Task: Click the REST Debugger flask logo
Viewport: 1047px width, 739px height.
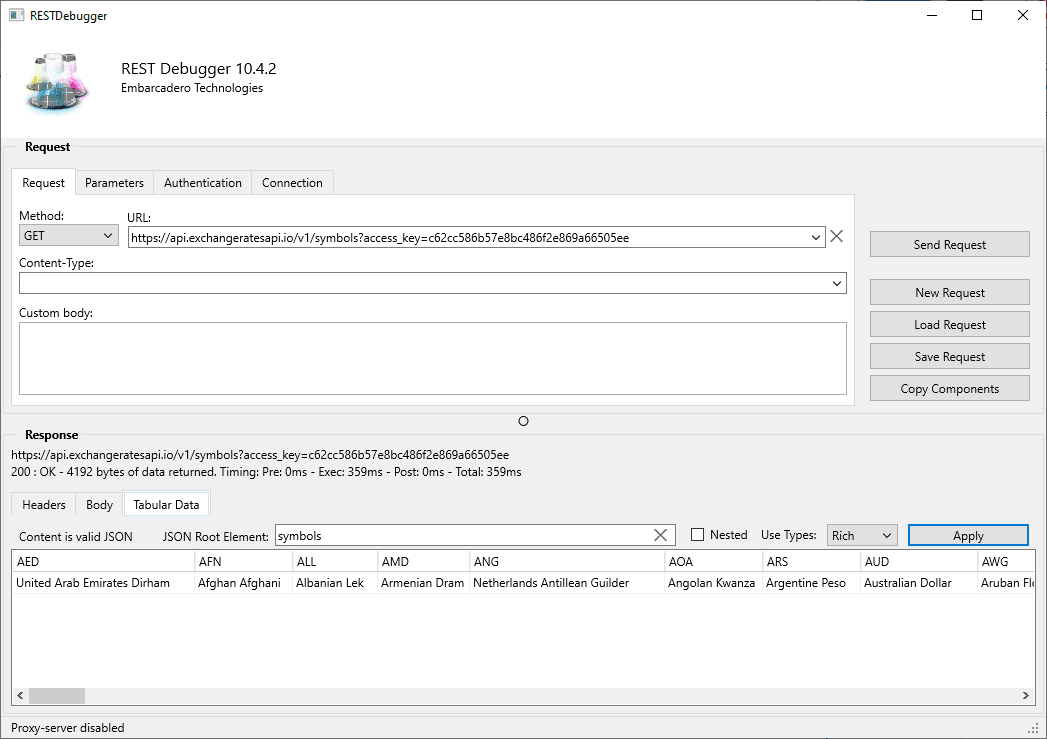Action: (x=57, y=83)
